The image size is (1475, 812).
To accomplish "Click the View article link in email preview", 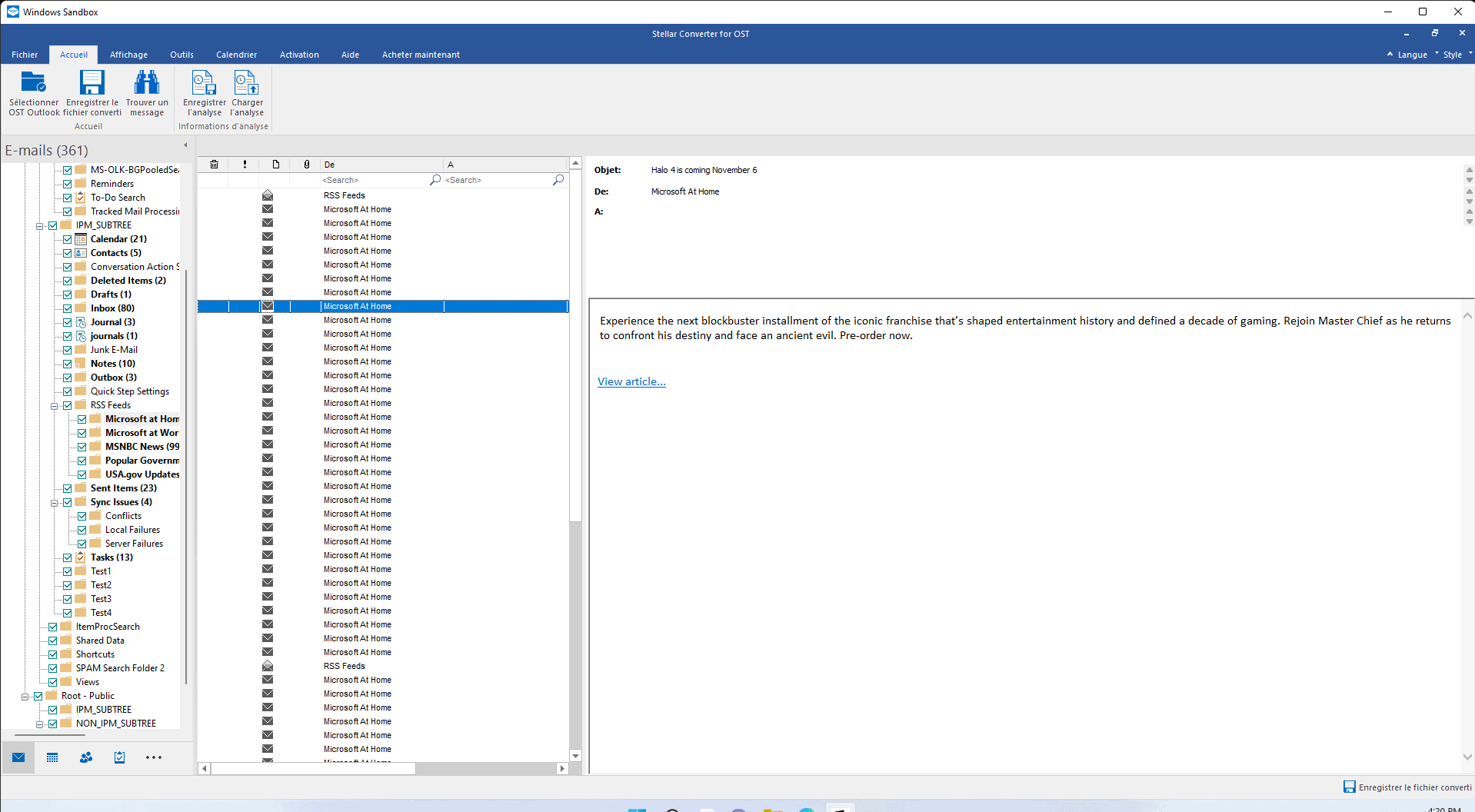I will click(631, 381).
